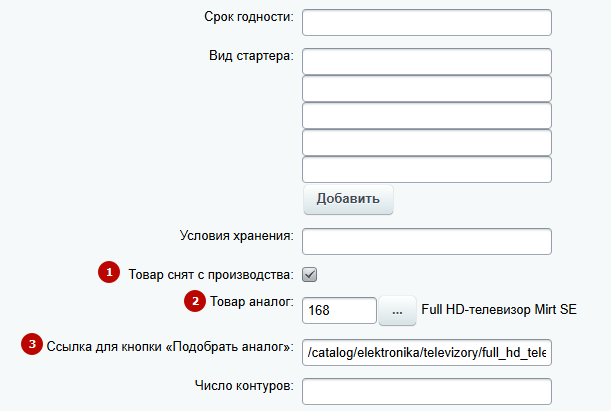Click the fifth «Вид стартера» field

click(x=426, y=169)
